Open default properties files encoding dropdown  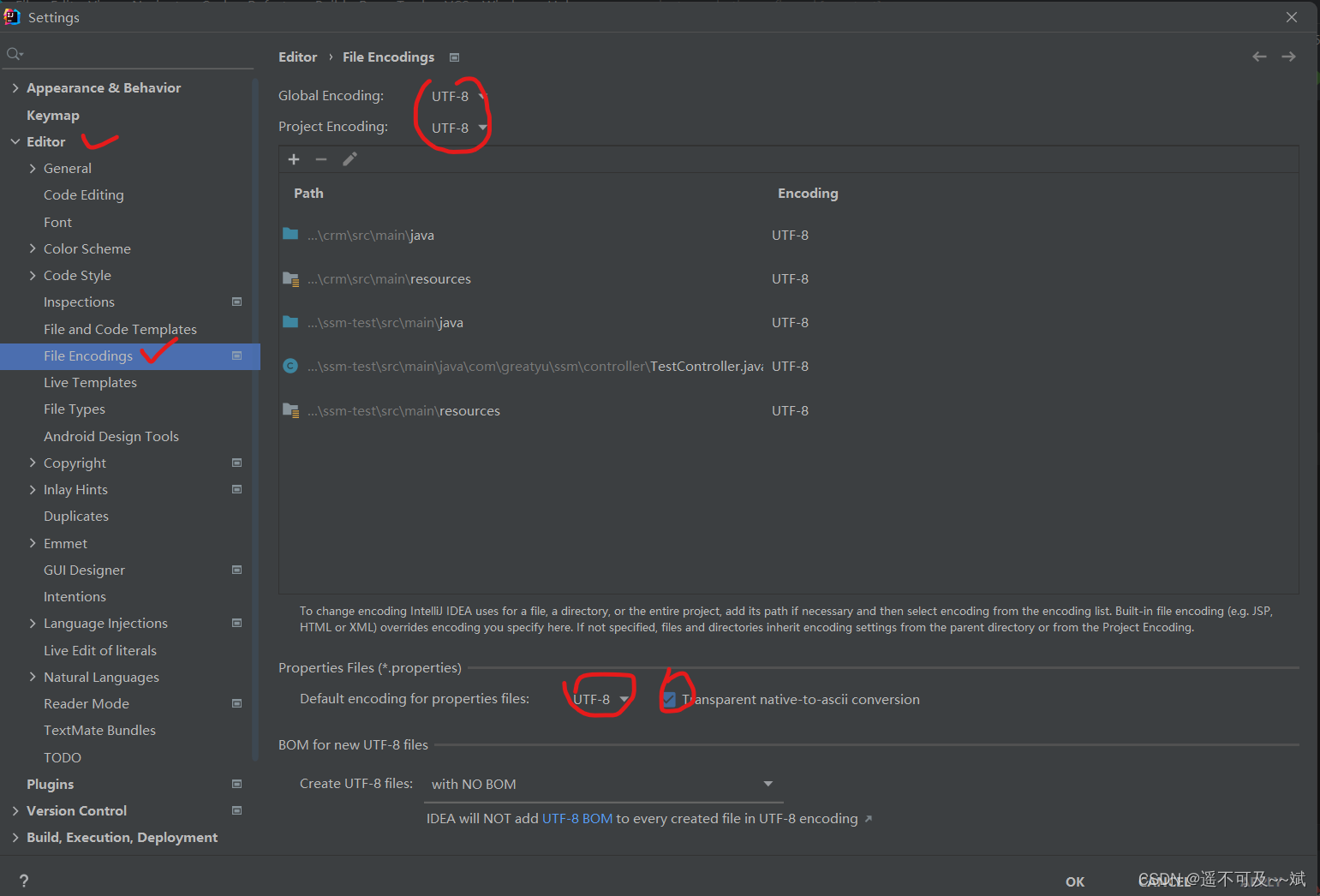(x=600, y=699)
